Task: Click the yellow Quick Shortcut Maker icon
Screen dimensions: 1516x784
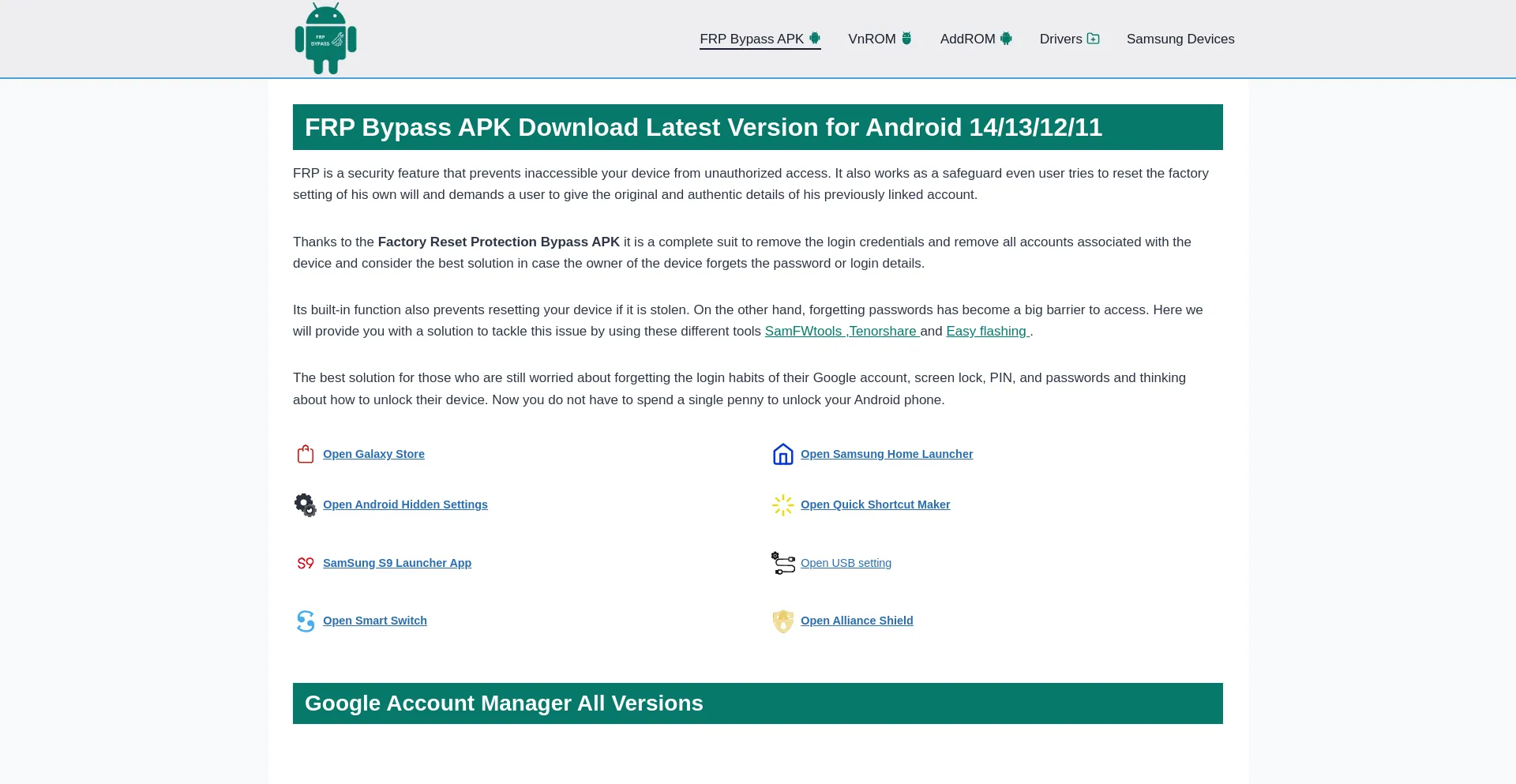Action: pyautogui.click(x=782, y=505)
